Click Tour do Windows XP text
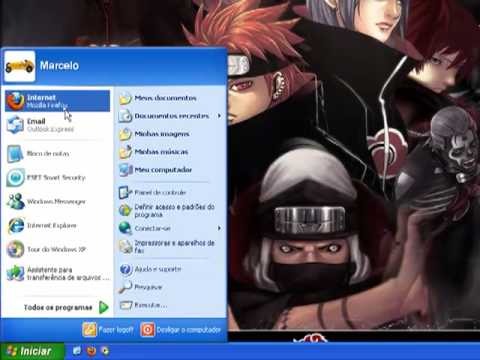Image resolution: width=480 pixels, height=360 pixels. click(x=56, y=250)
